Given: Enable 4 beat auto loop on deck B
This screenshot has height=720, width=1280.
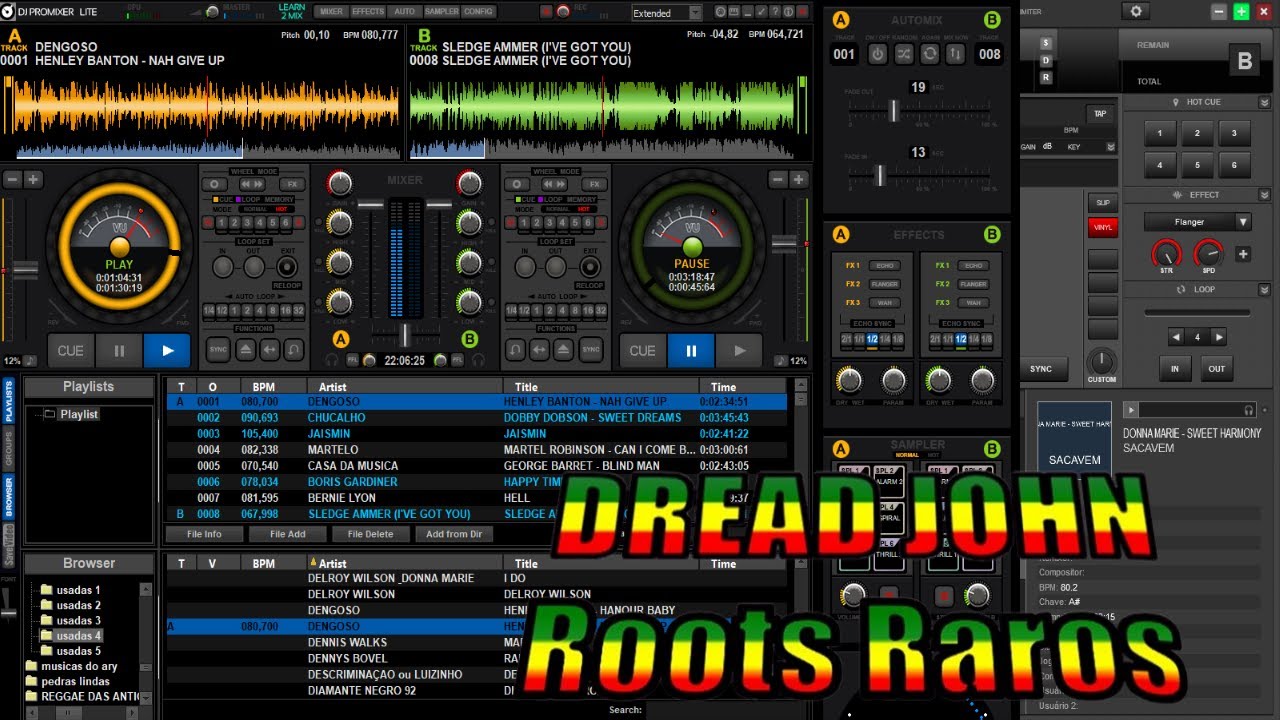Looking at the screenshot, I should (x=561, y=311).
